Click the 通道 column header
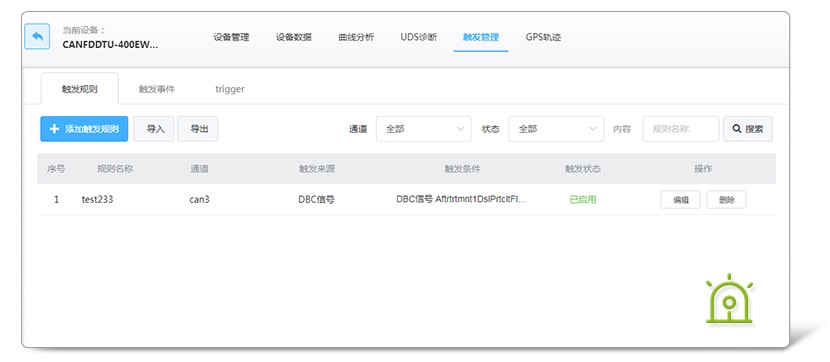 [x=200, y=169]
